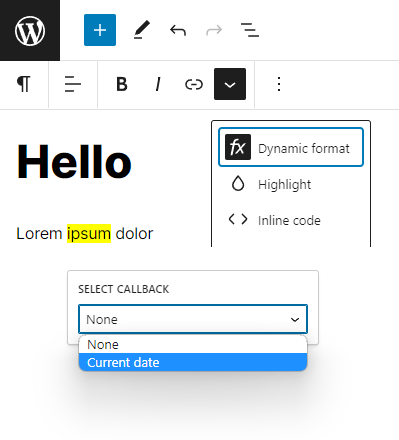Viewport: 399px width, 440px height.
Task: Choose Inline code from the format menu
Action: tap(291, 220)
